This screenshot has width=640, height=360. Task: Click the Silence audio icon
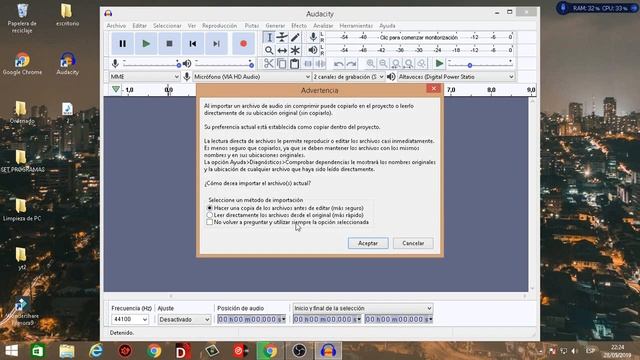320,64
